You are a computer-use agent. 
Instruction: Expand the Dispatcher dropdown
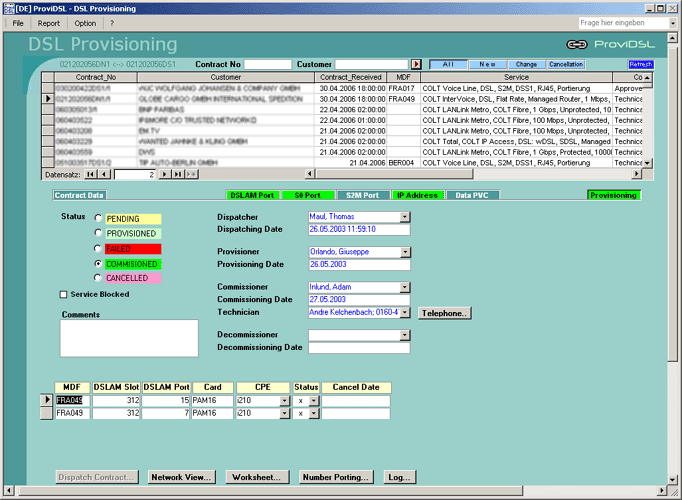405,217
